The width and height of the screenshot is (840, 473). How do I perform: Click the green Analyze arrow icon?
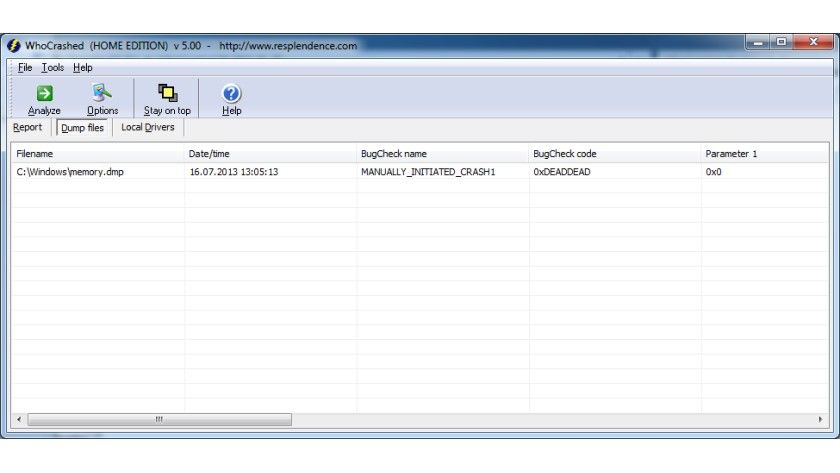[x=44, y=93]
